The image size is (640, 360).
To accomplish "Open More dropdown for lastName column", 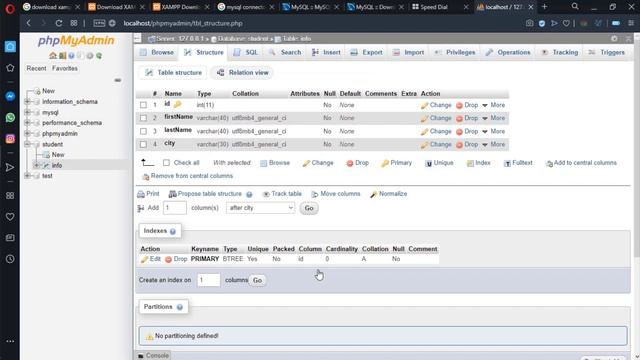I will (493, 131).
